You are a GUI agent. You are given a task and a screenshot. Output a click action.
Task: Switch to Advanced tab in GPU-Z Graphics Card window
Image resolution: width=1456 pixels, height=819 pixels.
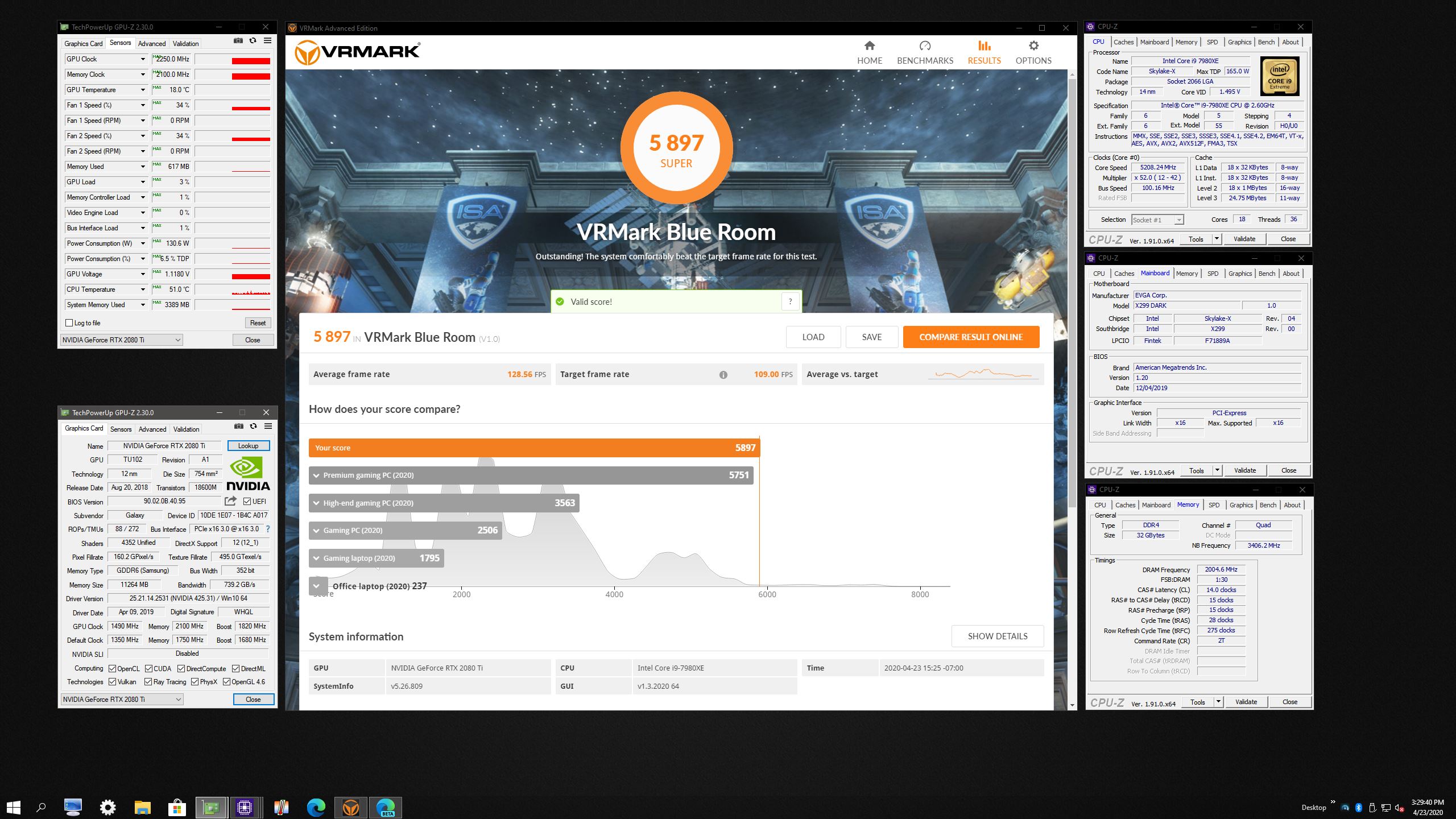click(152, 429)
